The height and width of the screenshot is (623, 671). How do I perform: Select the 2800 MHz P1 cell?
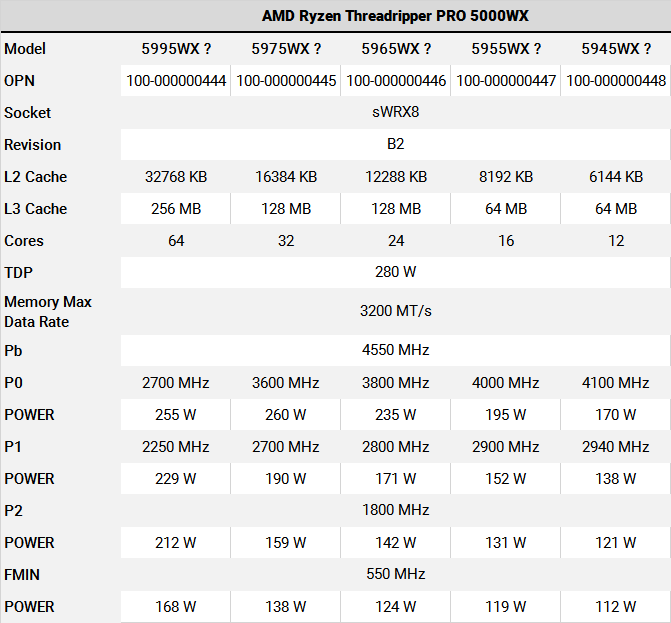[396, 447]
